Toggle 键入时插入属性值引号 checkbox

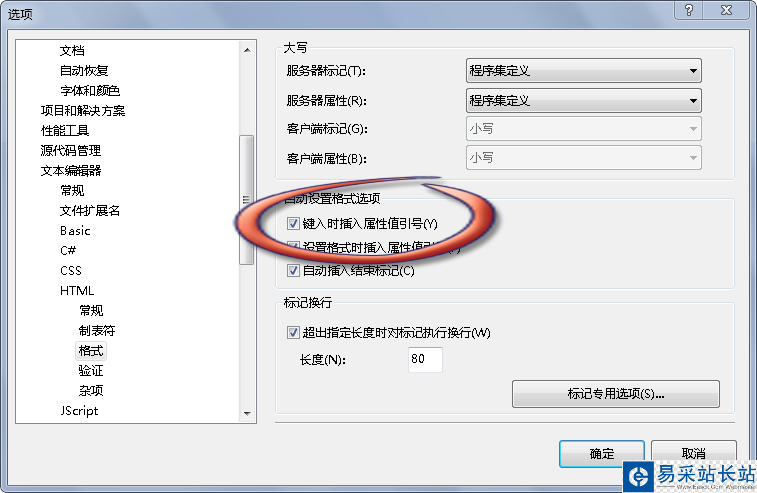(x=293, y=223)
